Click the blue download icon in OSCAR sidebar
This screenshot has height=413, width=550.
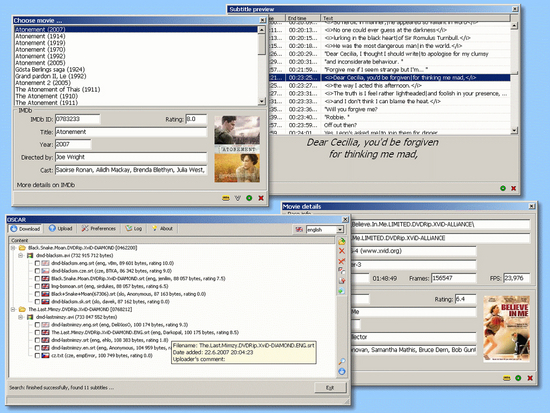[342, 372]
